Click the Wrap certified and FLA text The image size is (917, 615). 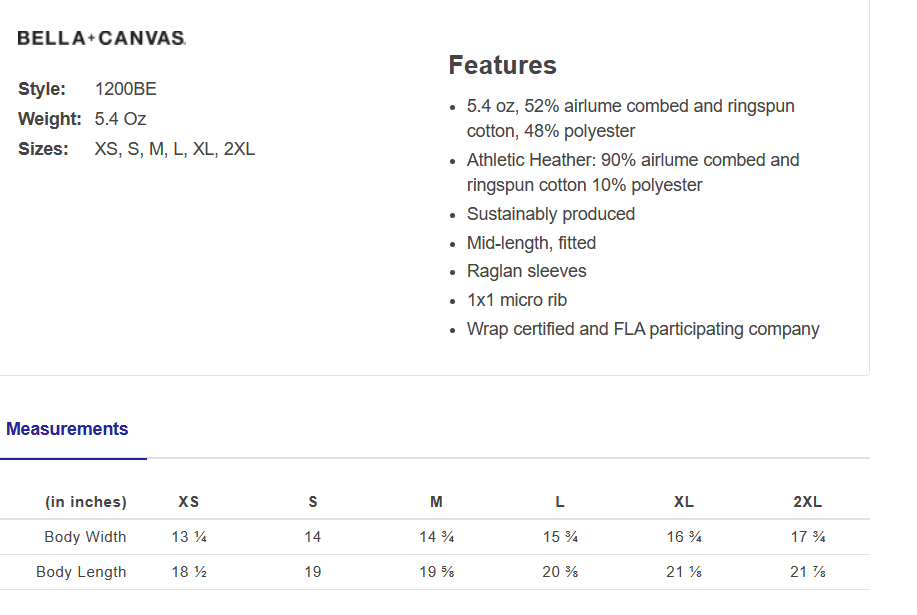tap(643, 329)
